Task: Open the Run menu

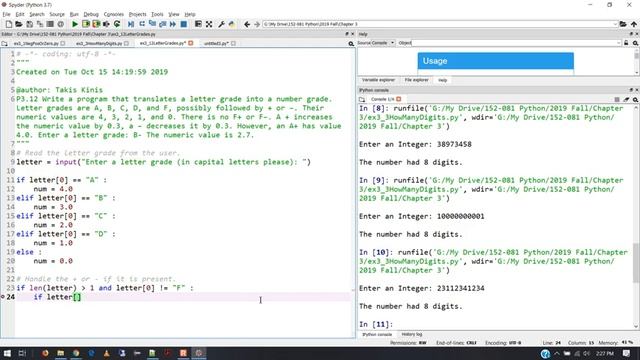Action: click(x=74, y=14)
